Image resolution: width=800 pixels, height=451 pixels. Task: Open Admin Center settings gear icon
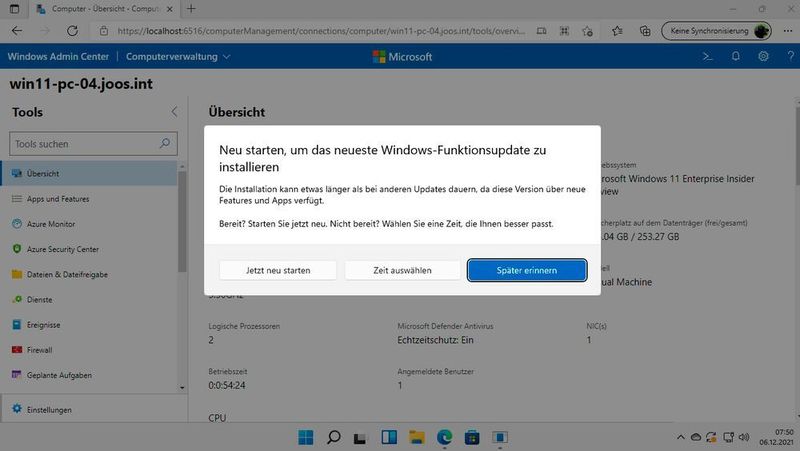(x=763, y=57)
